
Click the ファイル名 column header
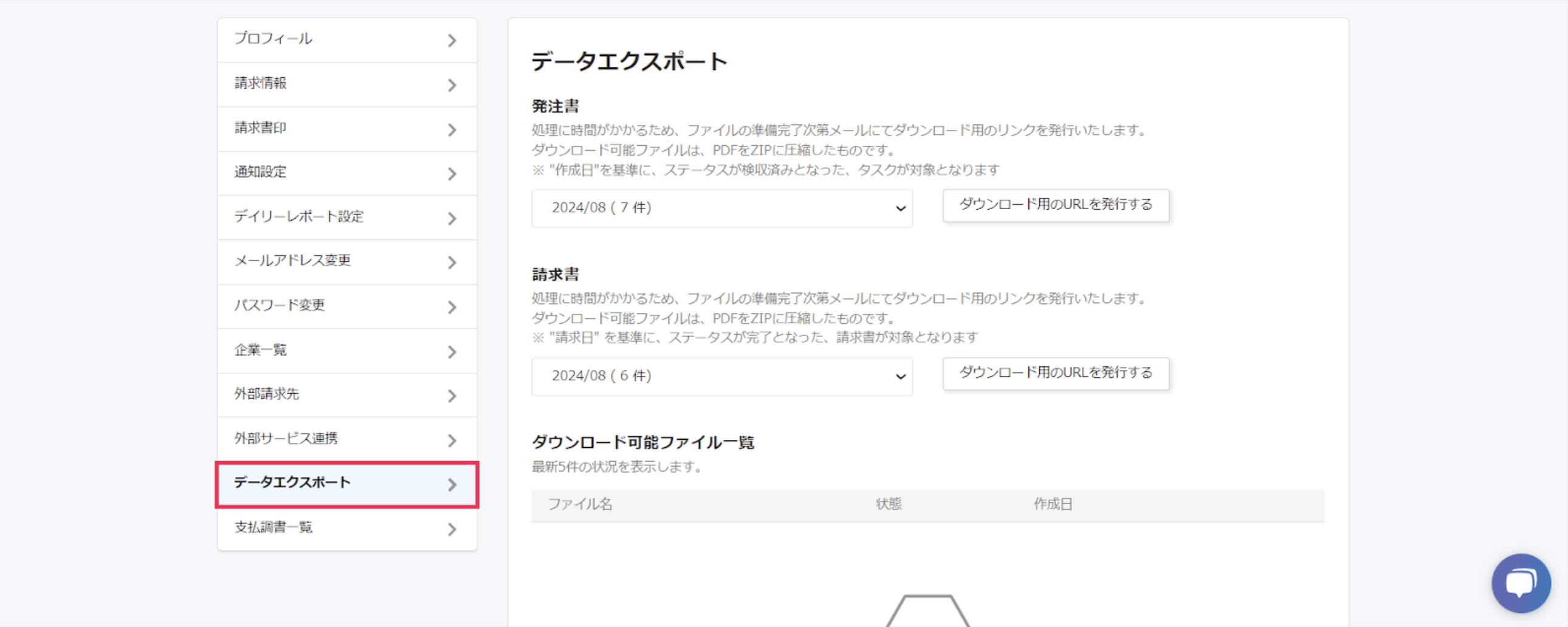[x=580, y=504]
